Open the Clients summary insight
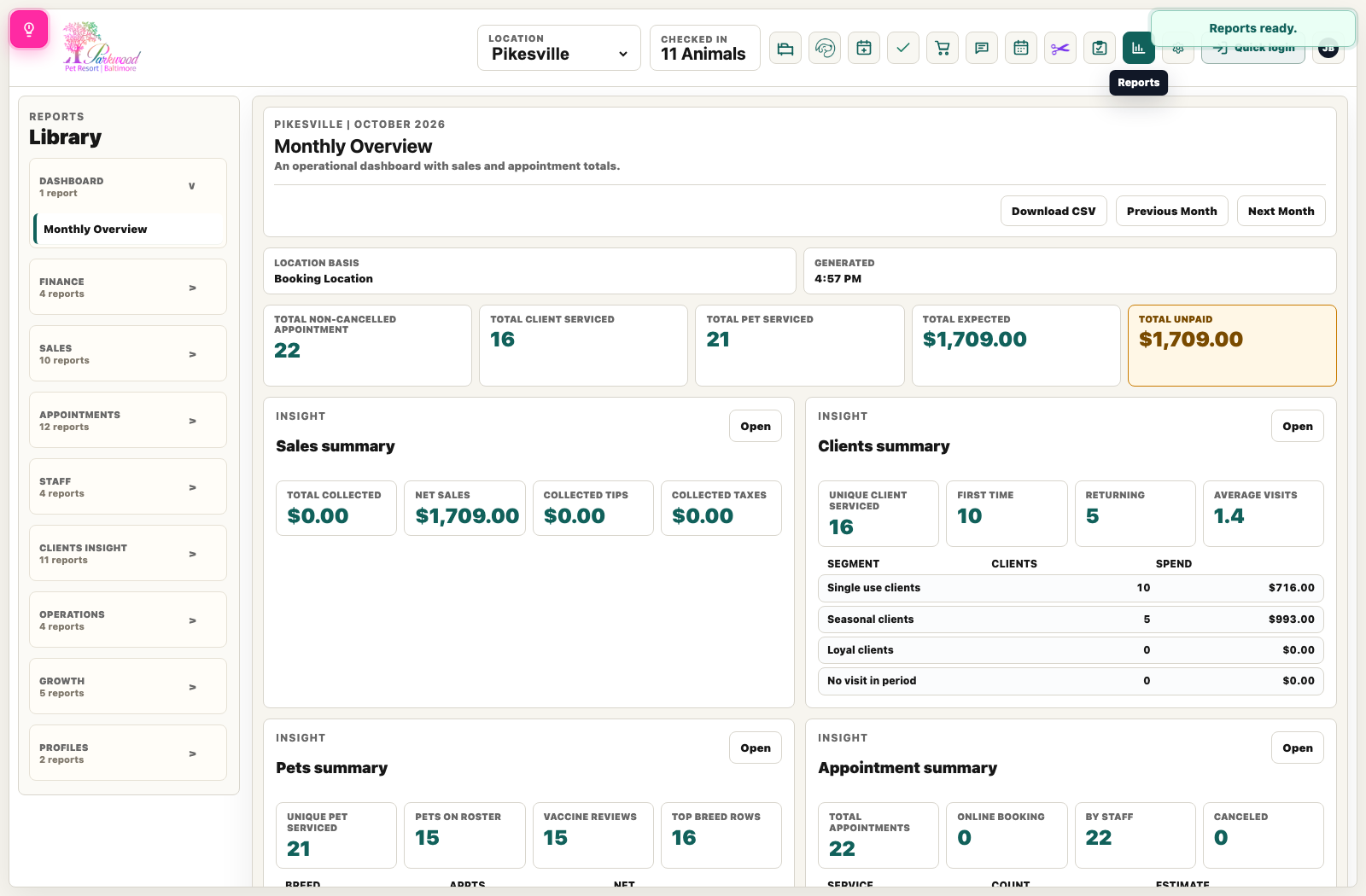The image size is (1366, 896). [1298, 426]
